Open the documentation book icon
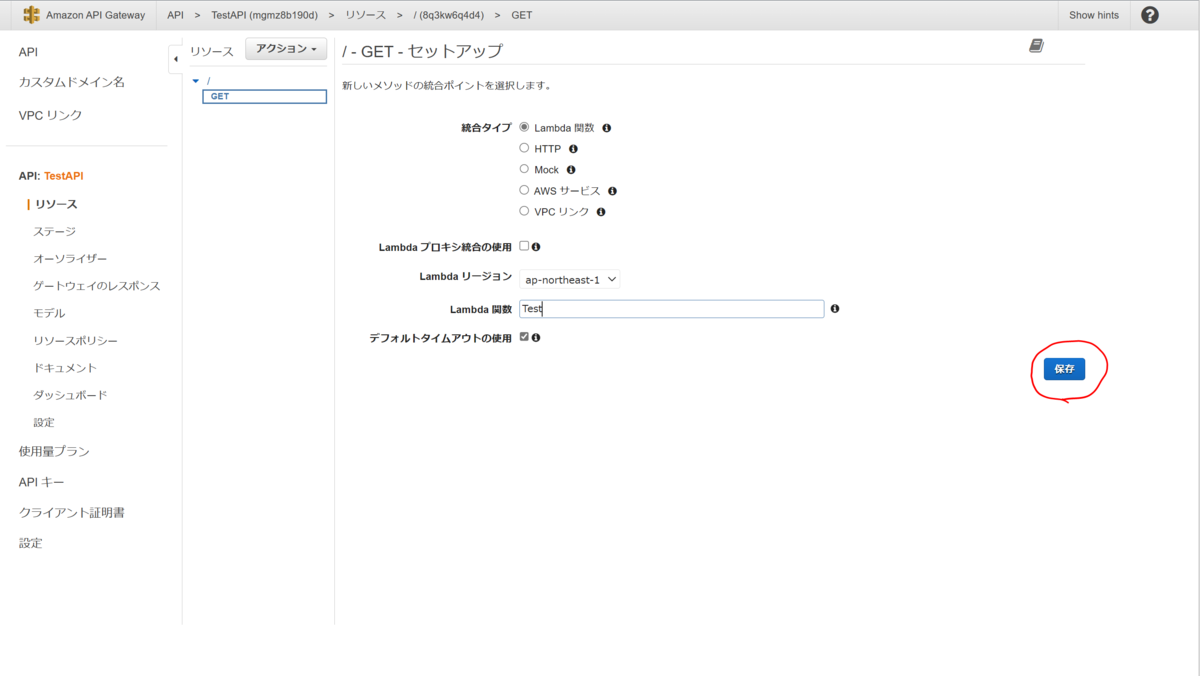 tap(1036, 46)
